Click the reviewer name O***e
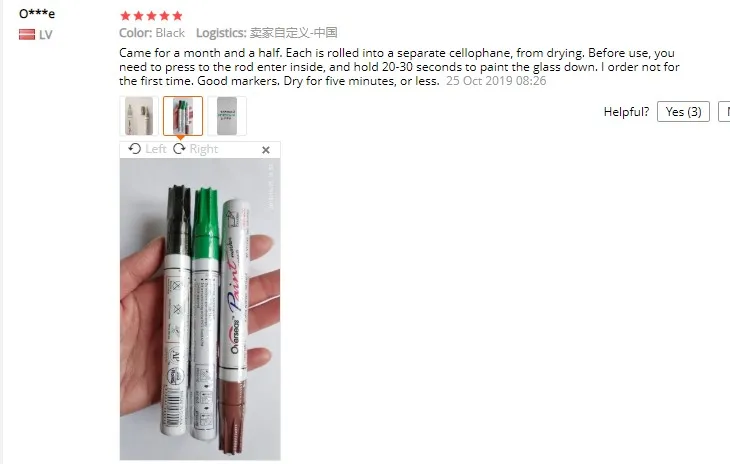This screenshot has height=464, width=730. (37, 13)
